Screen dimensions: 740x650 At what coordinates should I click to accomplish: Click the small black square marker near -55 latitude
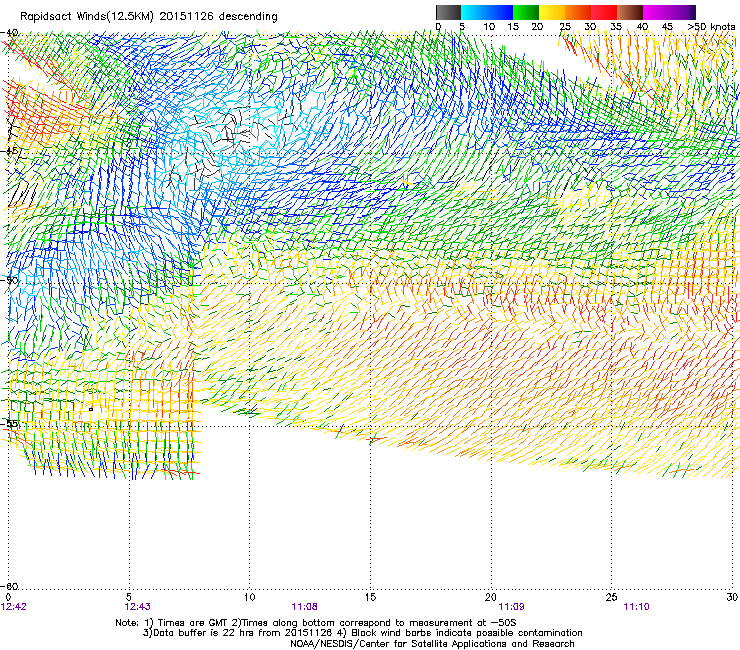pos(91,409)
